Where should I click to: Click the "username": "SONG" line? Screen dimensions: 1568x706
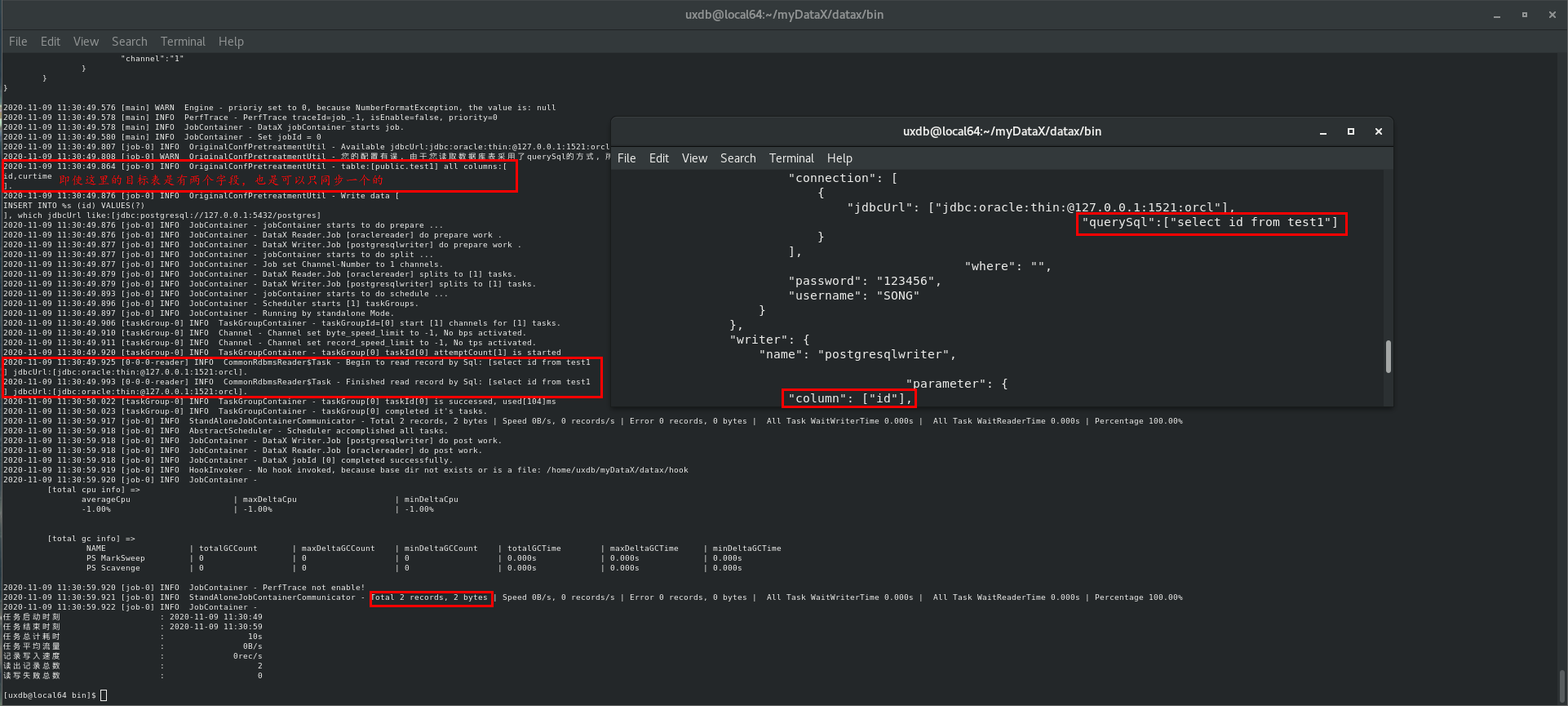tap(853, 295)
